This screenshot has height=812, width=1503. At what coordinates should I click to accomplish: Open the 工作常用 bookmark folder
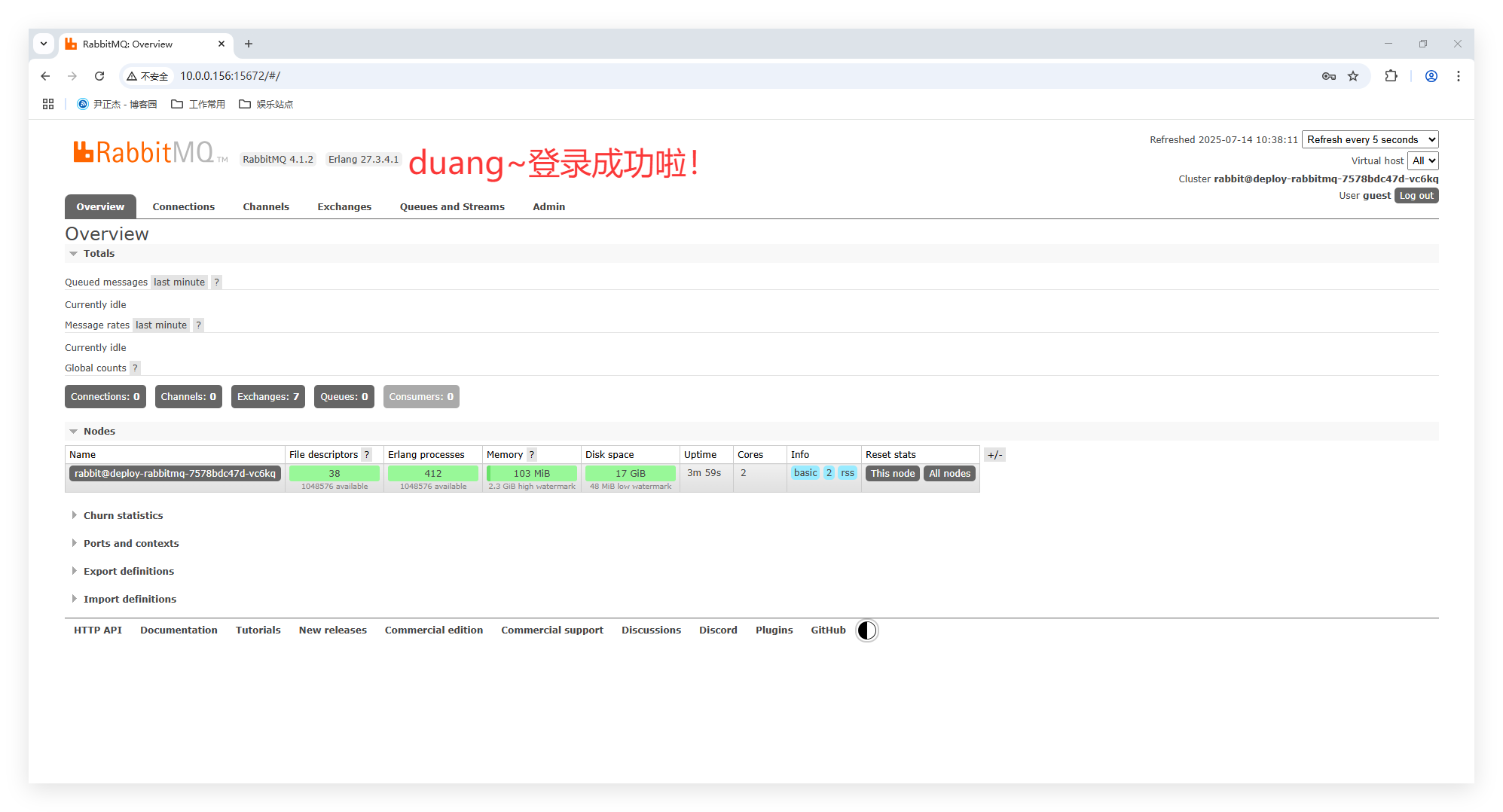(x=198, y=104)
